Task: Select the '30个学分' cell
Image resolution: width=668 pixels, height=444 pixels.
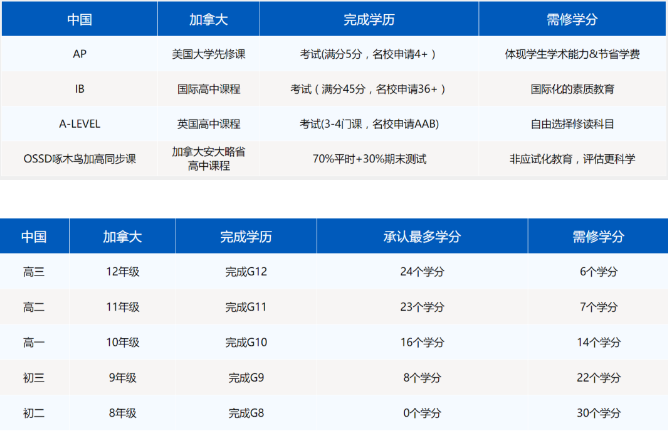Action: [x=598, y=413]
